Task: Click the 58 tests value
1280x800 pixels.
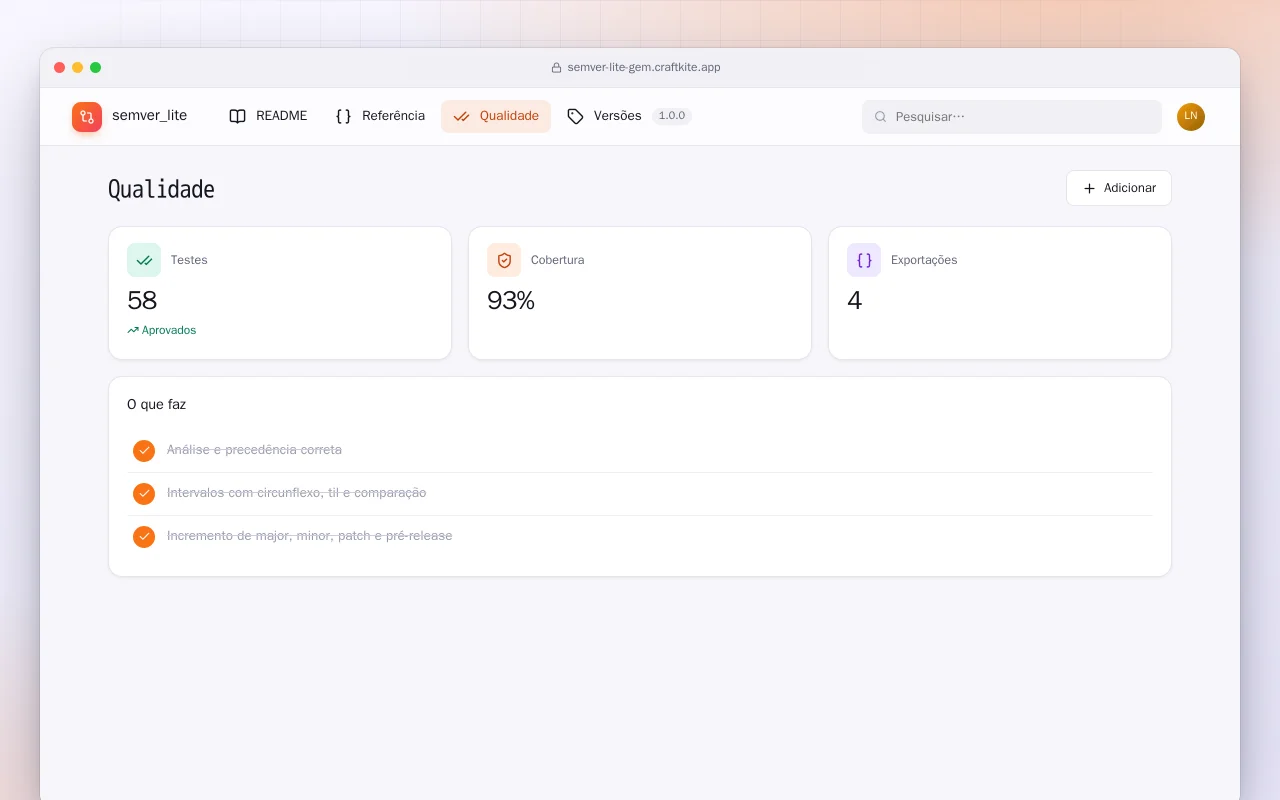Action: (x=142, y=300)
